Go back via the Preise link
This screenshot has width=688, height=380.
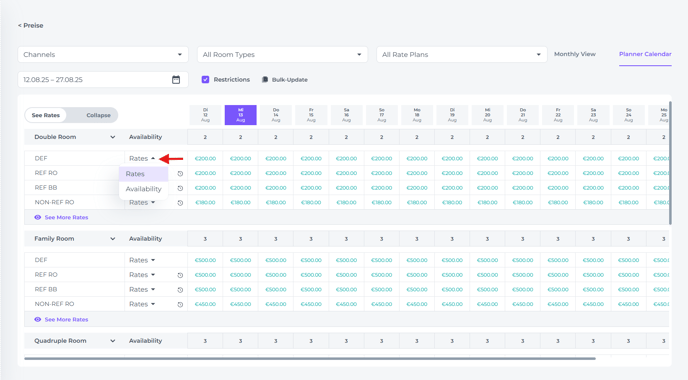coord(31,25)
